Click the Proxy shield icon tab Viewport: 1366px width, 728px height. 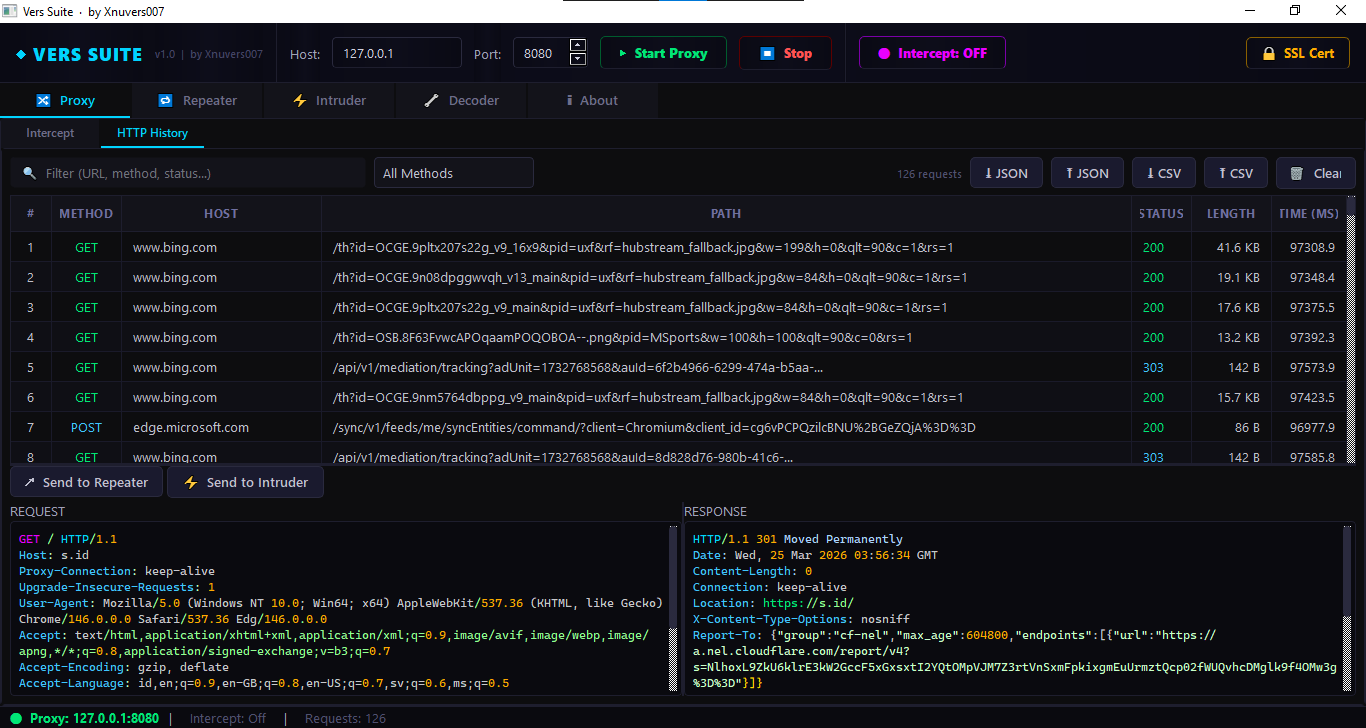click(x=40, y=100)
